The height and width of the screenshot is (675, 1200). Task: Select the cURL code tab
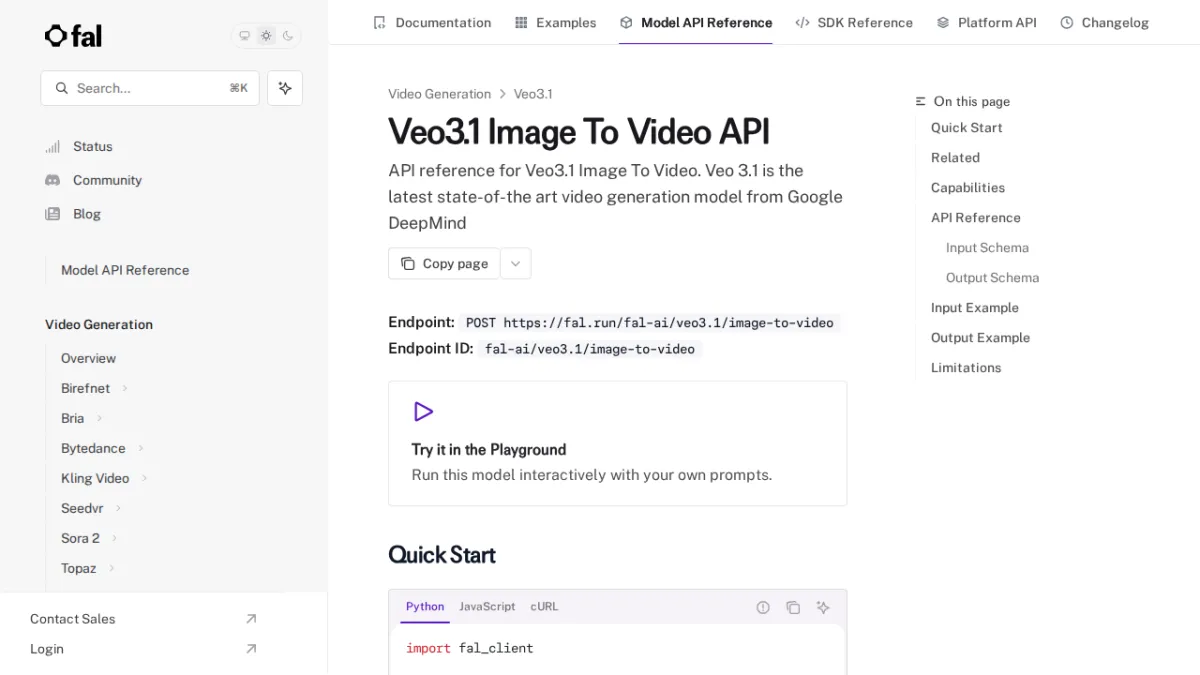pyautogui.click(x=544, y=607)
